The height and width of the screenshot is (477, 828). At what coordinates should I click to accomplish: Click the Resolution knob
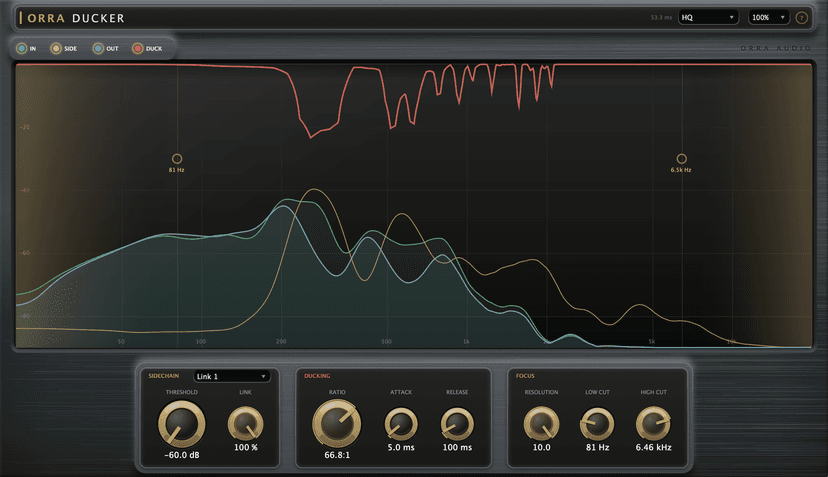[541, 424]
